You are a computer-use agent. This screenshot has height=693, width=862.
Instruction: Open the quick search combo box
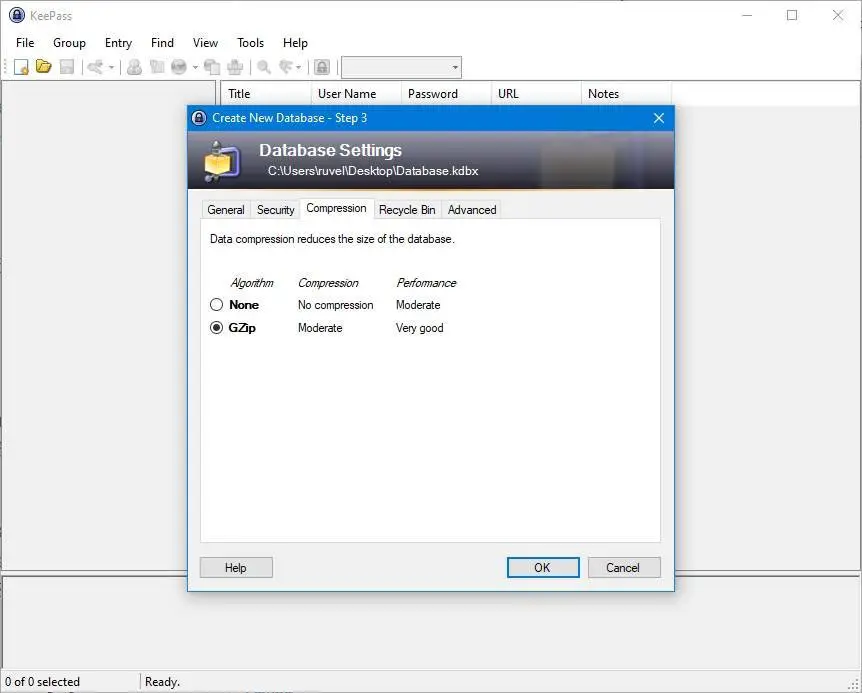[x=401, y=68]
